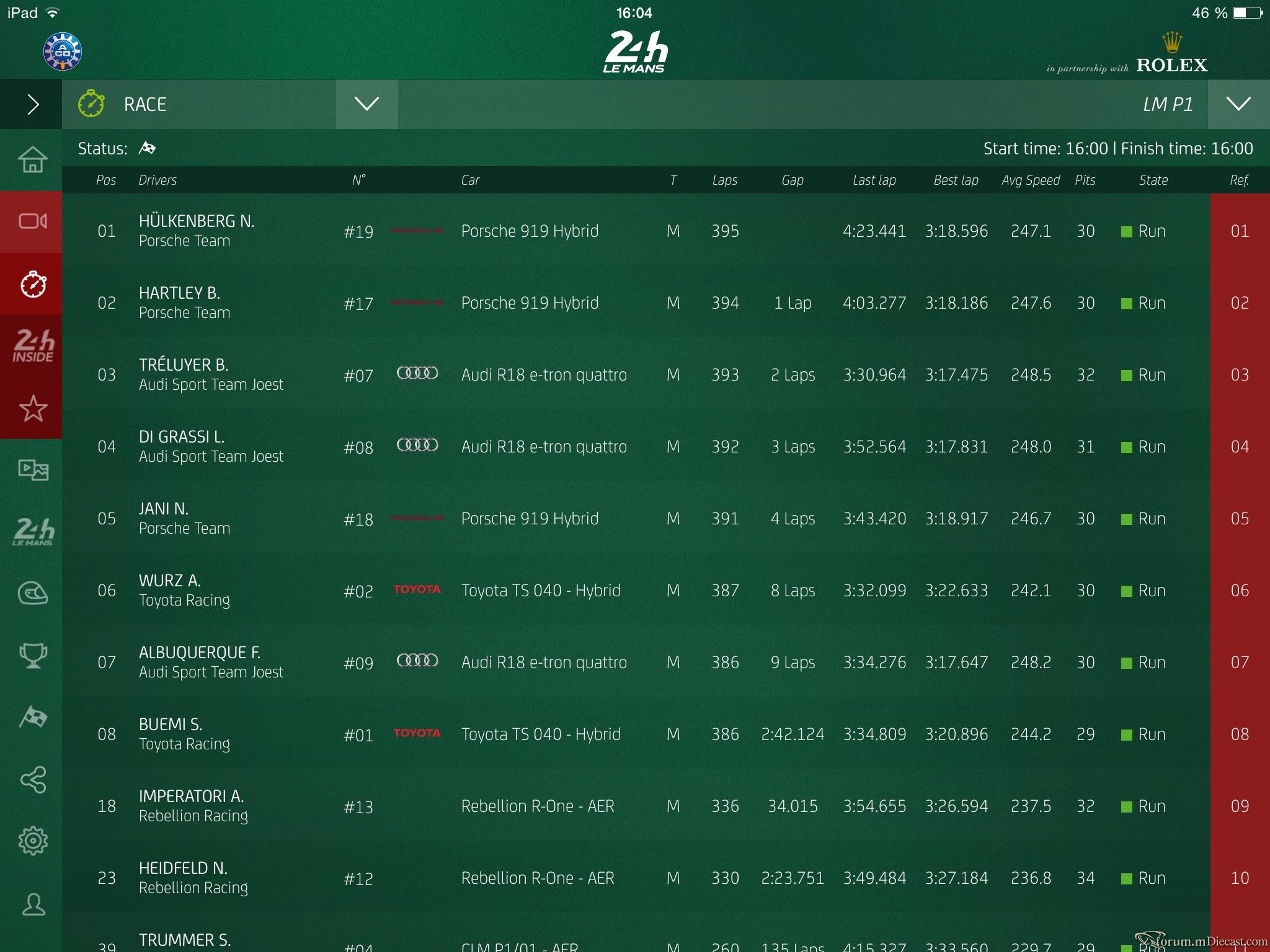Tap gap value 2:42.124
This screenshot has width=1270, height=952.
tap(793, 734)
